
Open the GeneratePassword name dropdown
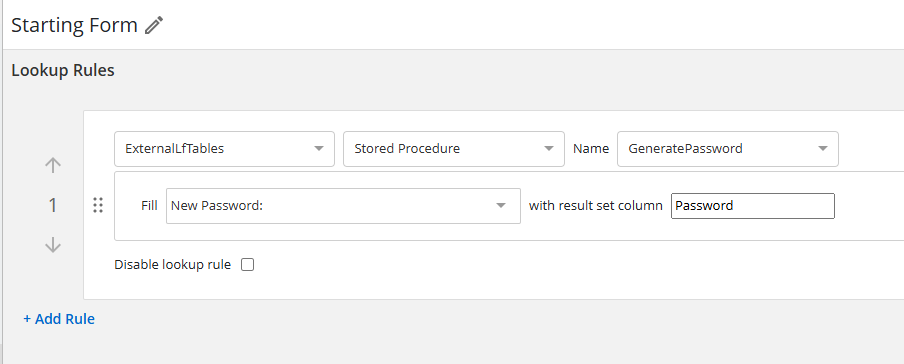(728, 149)
